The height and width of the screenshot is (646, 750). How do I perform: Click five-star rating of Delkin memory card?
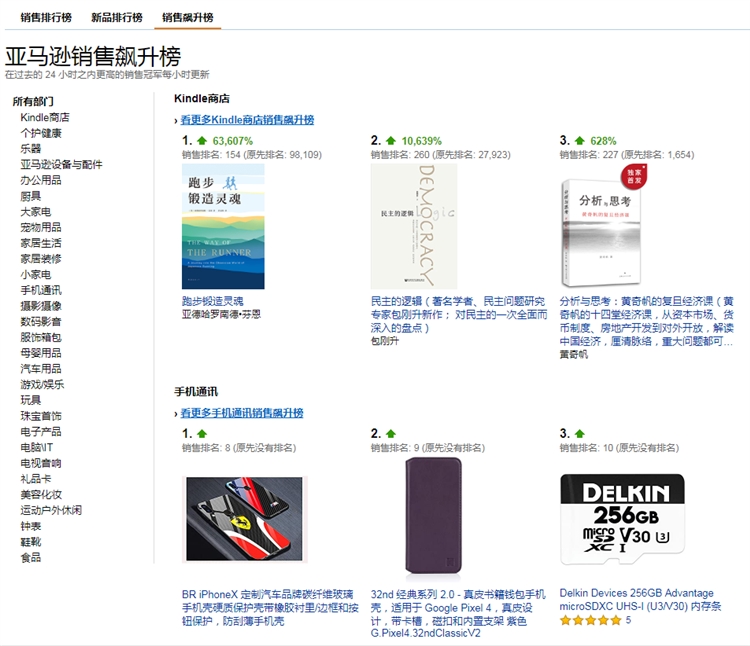pos(591,620)
